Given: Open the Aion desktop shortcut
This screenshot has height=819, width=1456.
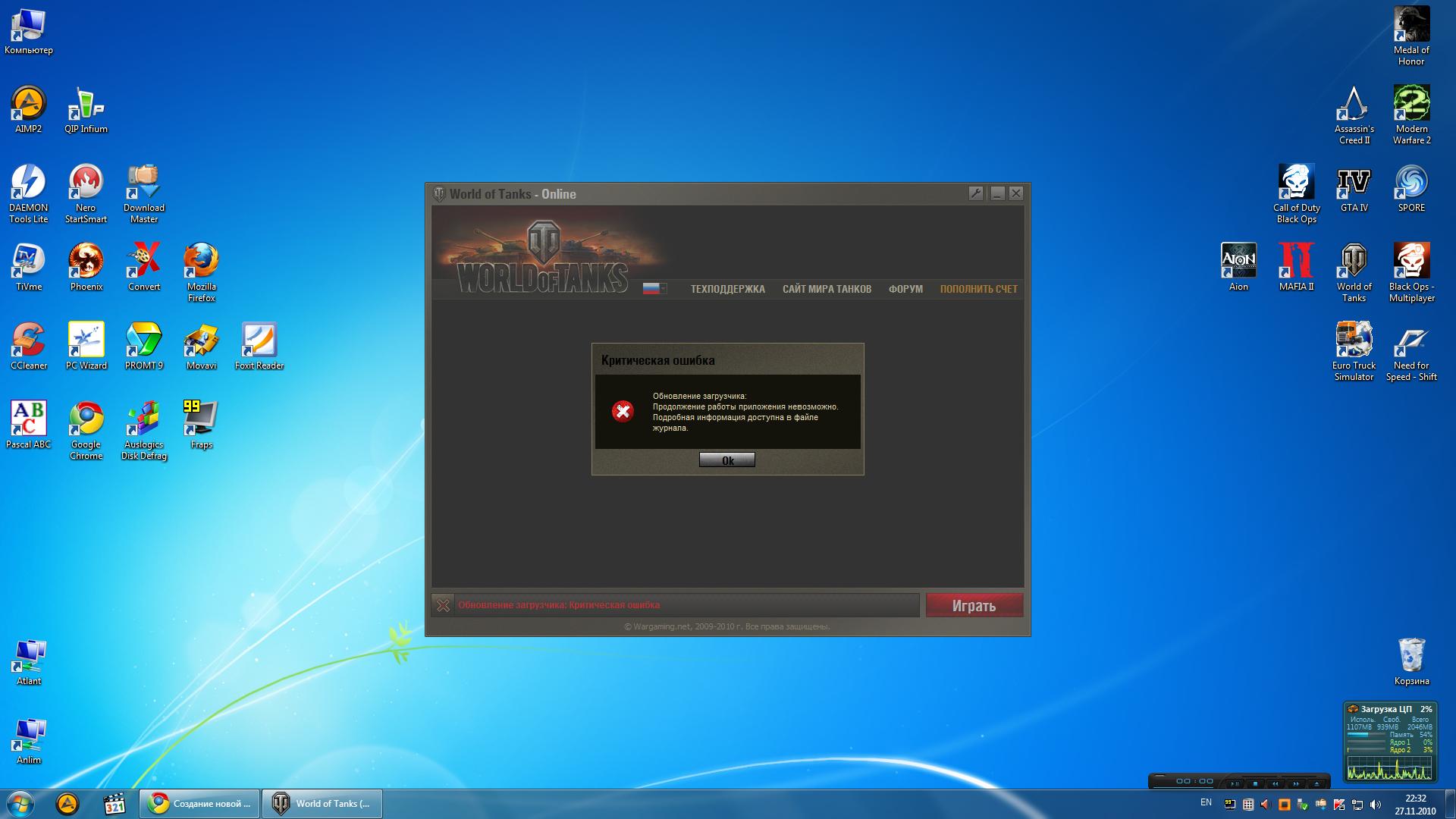Looking at the screenshot, I should coord(1238,268).
